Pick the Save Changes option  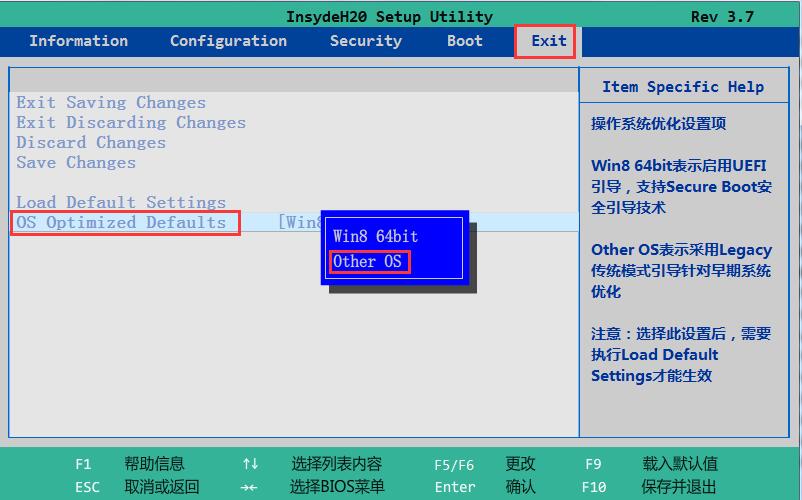tap(76, 162)
